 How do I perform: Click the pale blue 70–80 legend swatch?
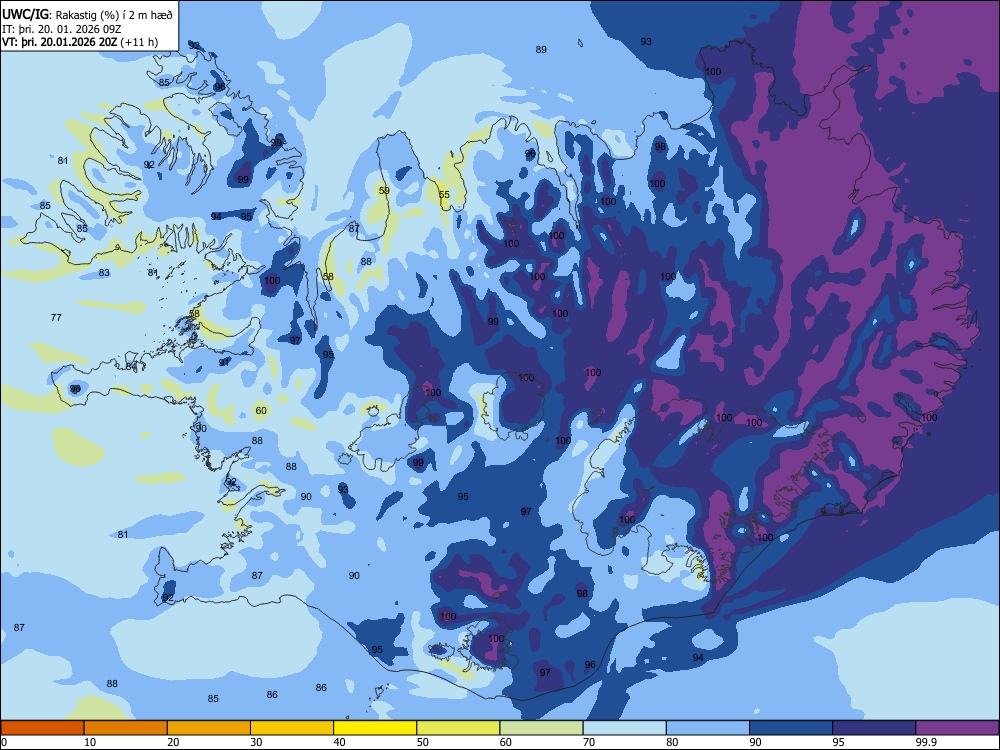click(624, 728)
